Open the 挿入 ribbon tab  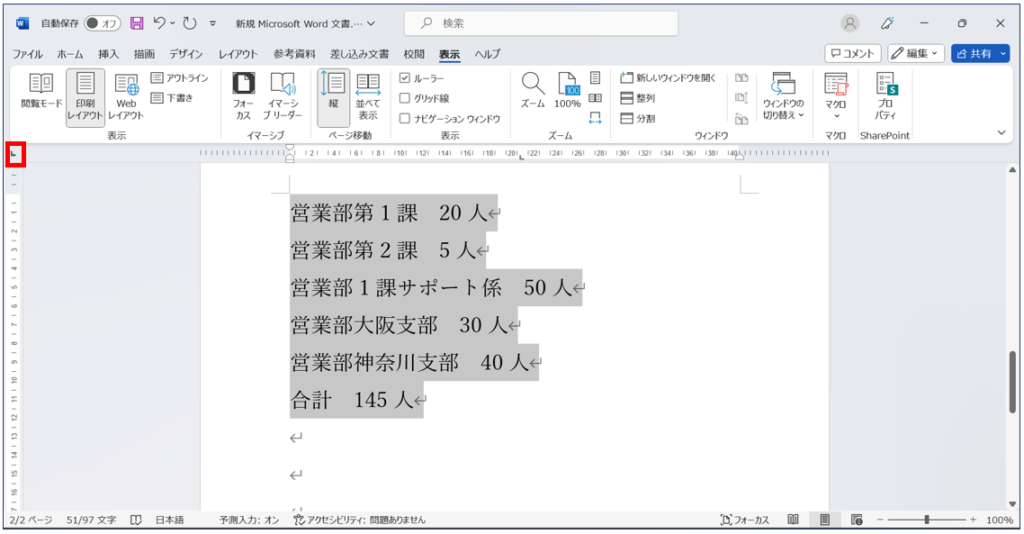(x=108, y=54)
